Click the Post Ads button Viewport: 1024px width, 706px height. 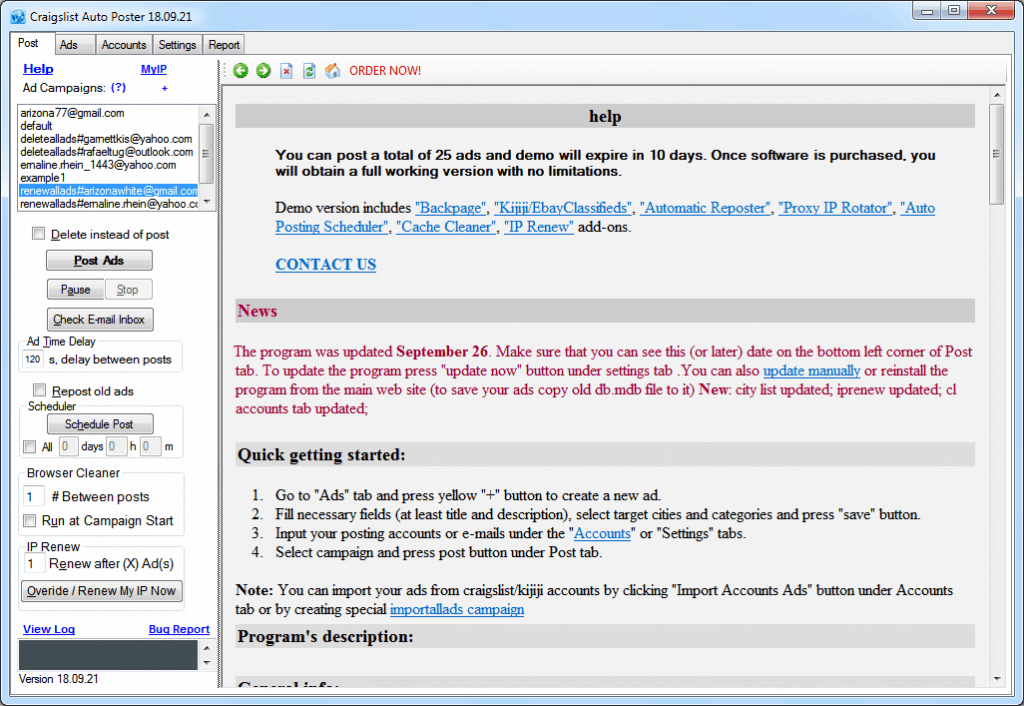pos(99,260)
